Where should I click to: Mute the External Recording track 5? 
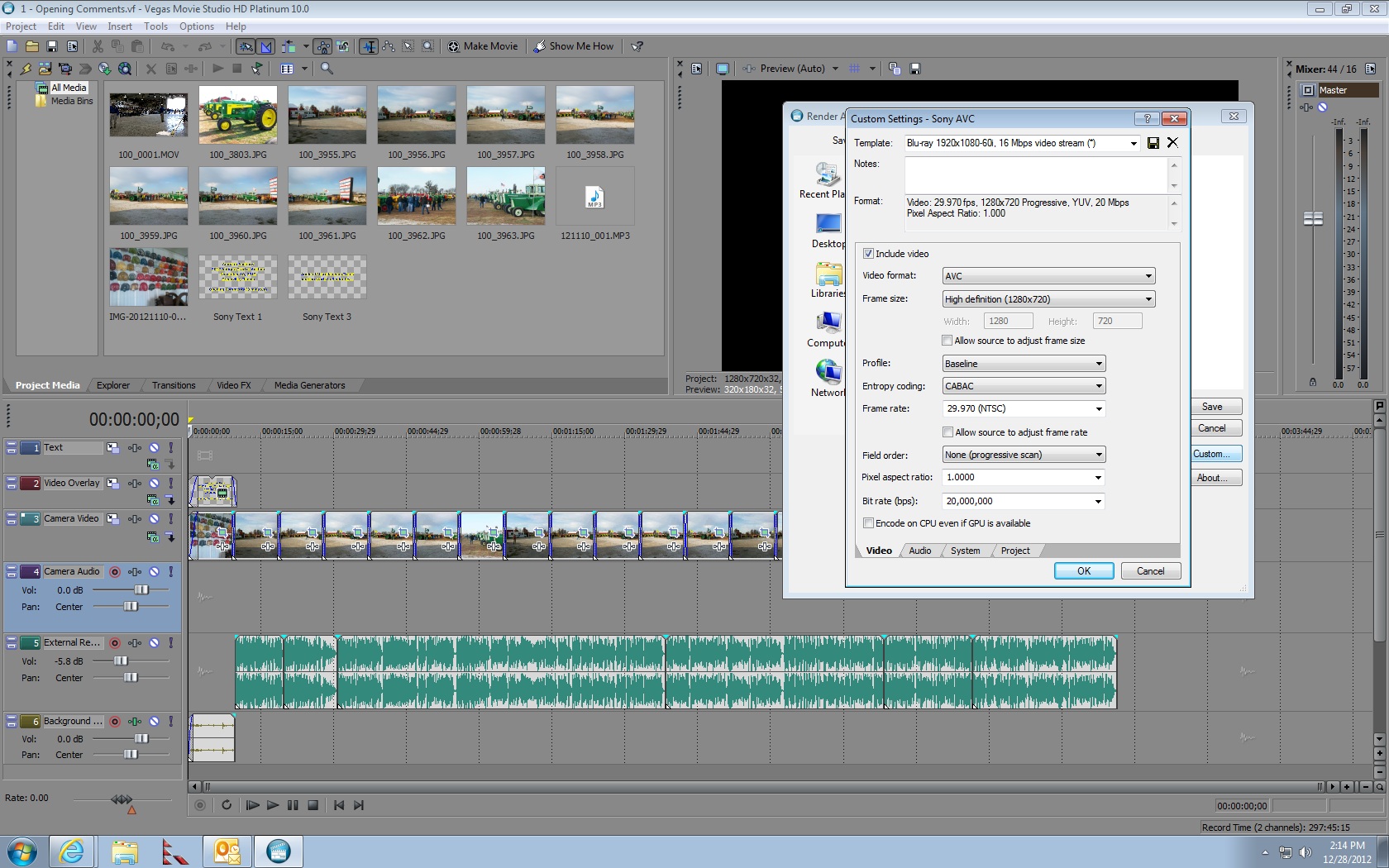154,642
